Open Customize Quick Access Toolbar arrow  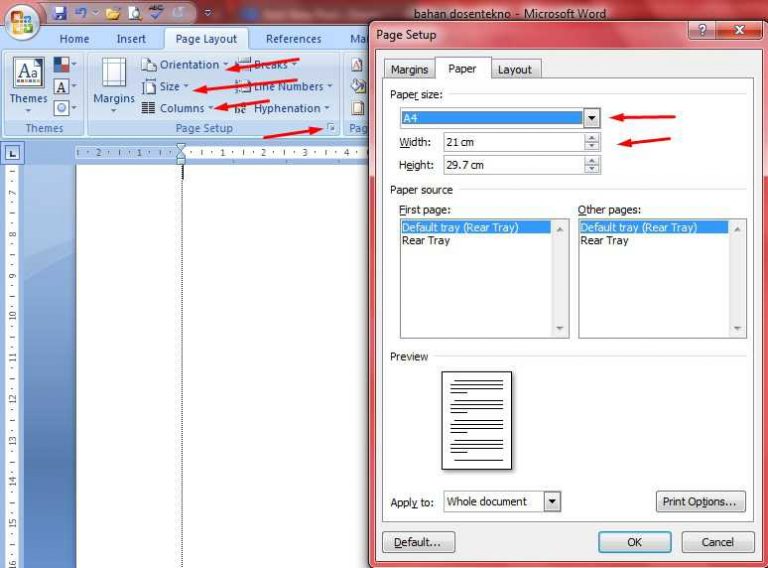point(208,13)
